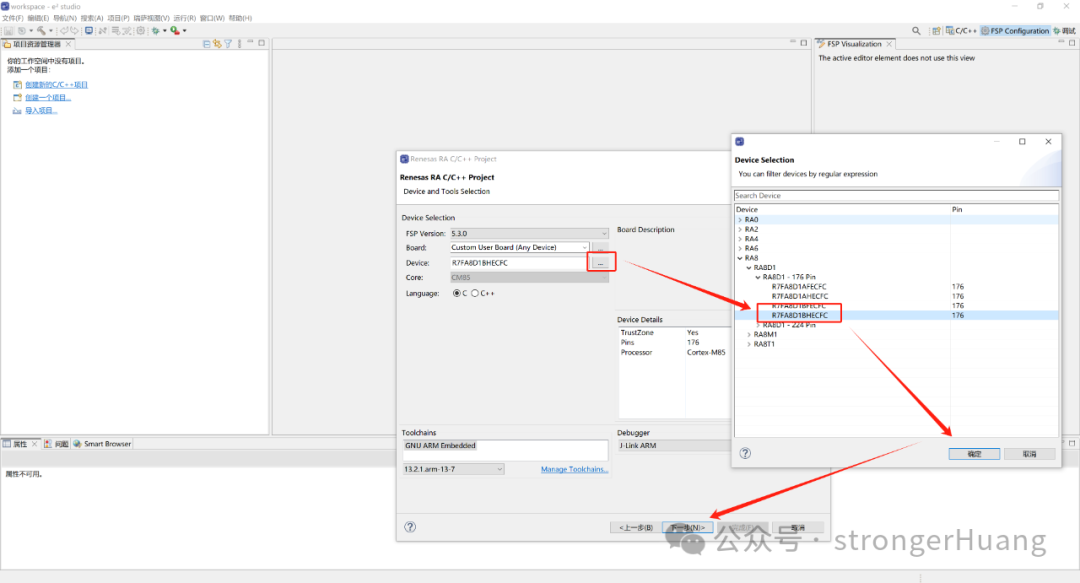This screenshot has height=583, width=1080.
Task: Select the C language radio button
Action: 457,293
